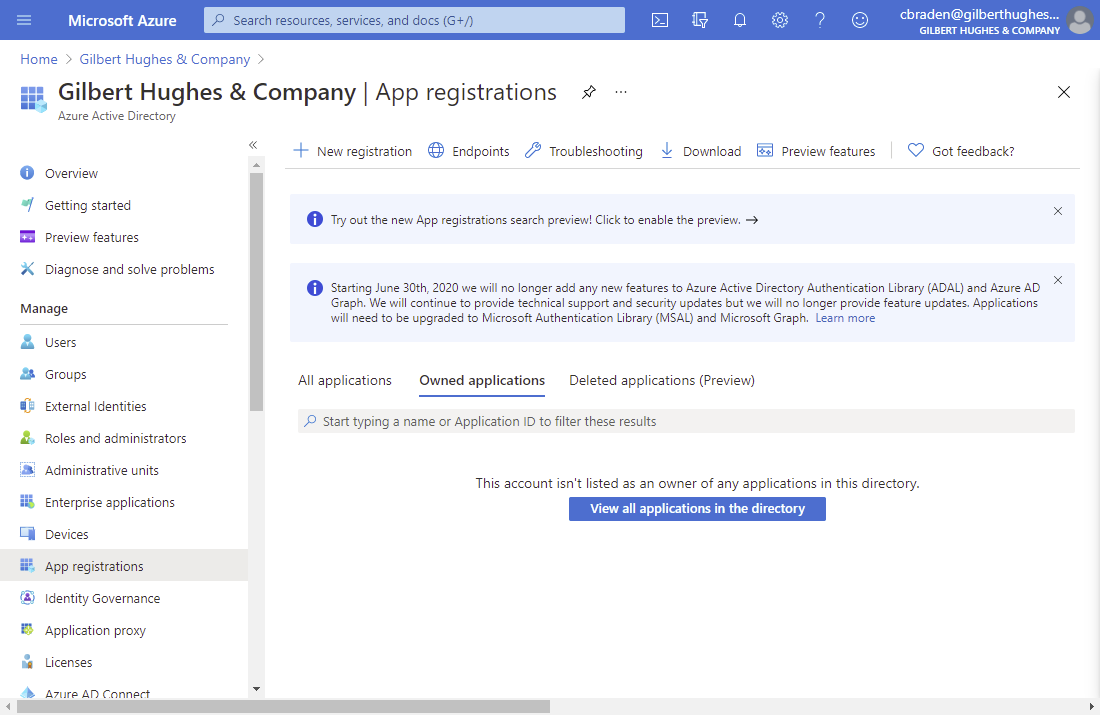This screenshot has height=715, width=1100.
Task: Click the Licenses icon in sidebar
Action: pyautogui.click(x=27, y=662)
